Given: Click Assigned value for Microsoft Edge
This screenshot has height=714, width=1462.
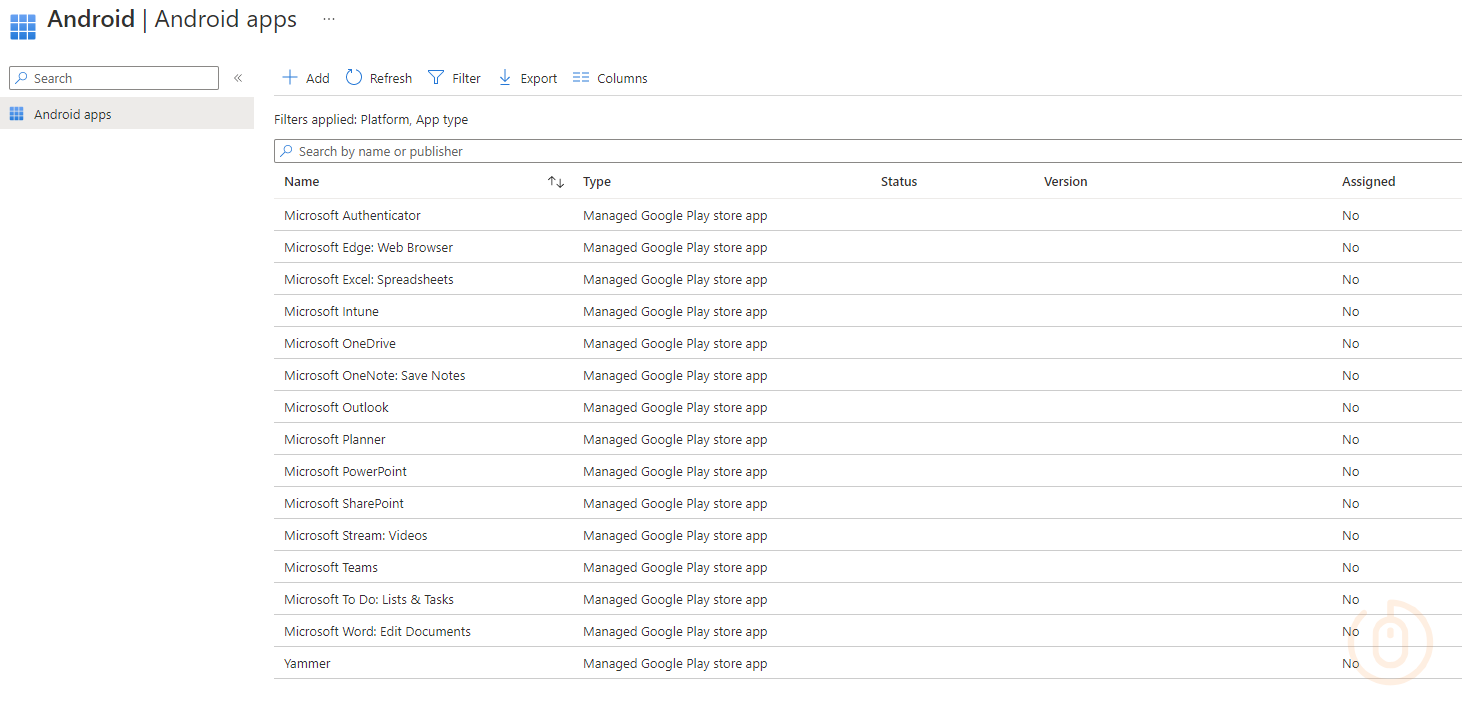Looking at the screenshot, I should coord(1351,247).
